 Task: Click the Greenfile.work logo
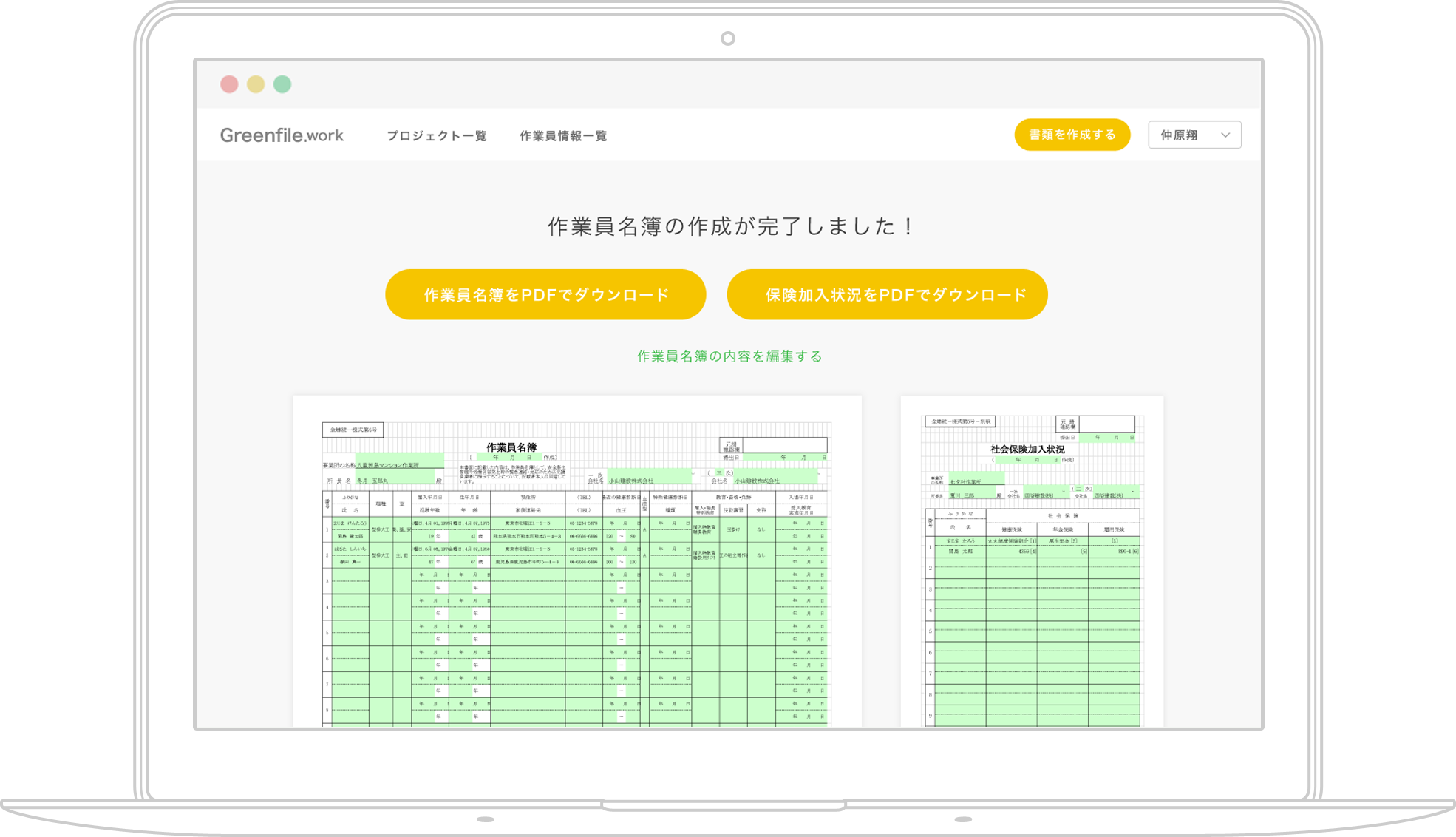point(282,135)
